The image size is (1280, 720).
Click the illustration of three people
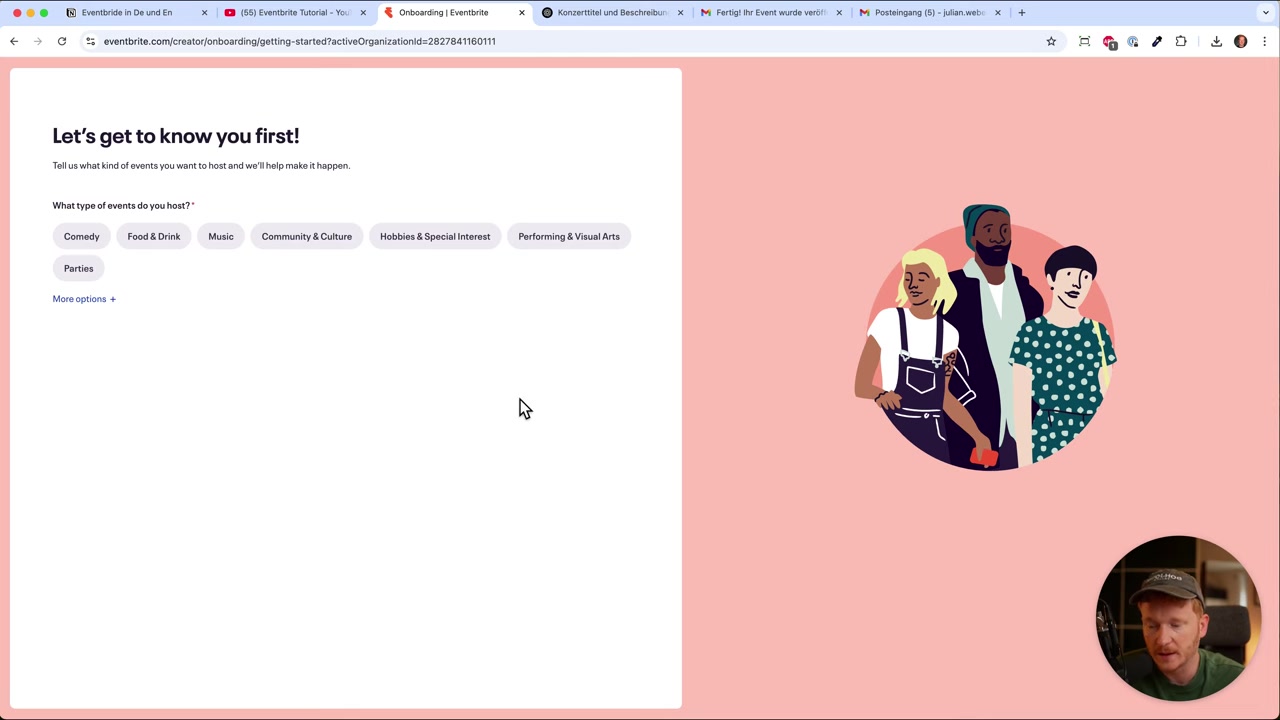[x=986, y=337]
